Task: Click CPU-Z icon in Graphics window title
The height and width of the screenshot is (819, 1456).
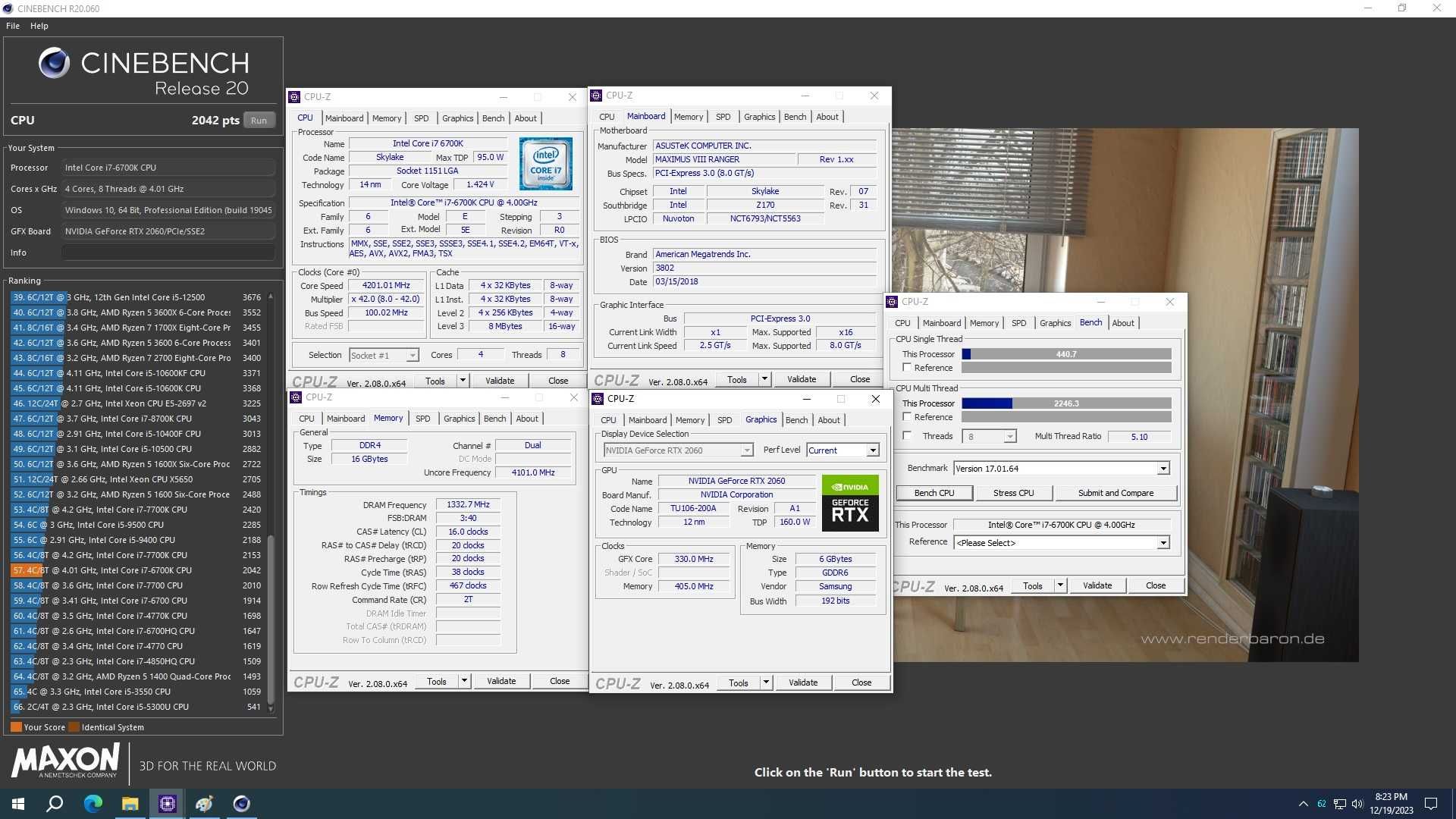Action: [x=598, y=399]
